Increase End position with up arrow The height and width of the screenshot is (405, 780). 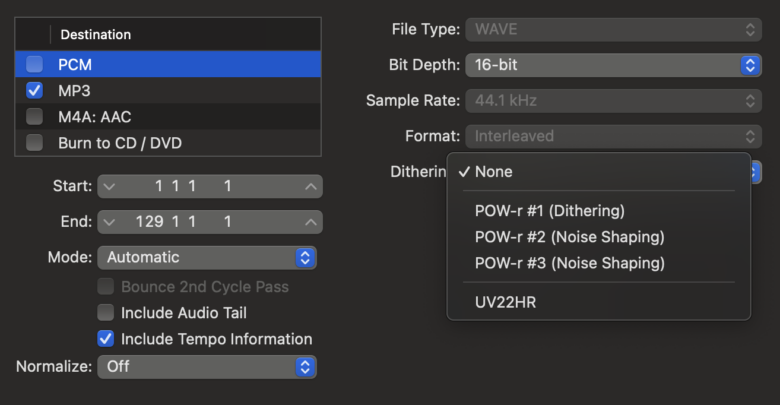point(311,222)
